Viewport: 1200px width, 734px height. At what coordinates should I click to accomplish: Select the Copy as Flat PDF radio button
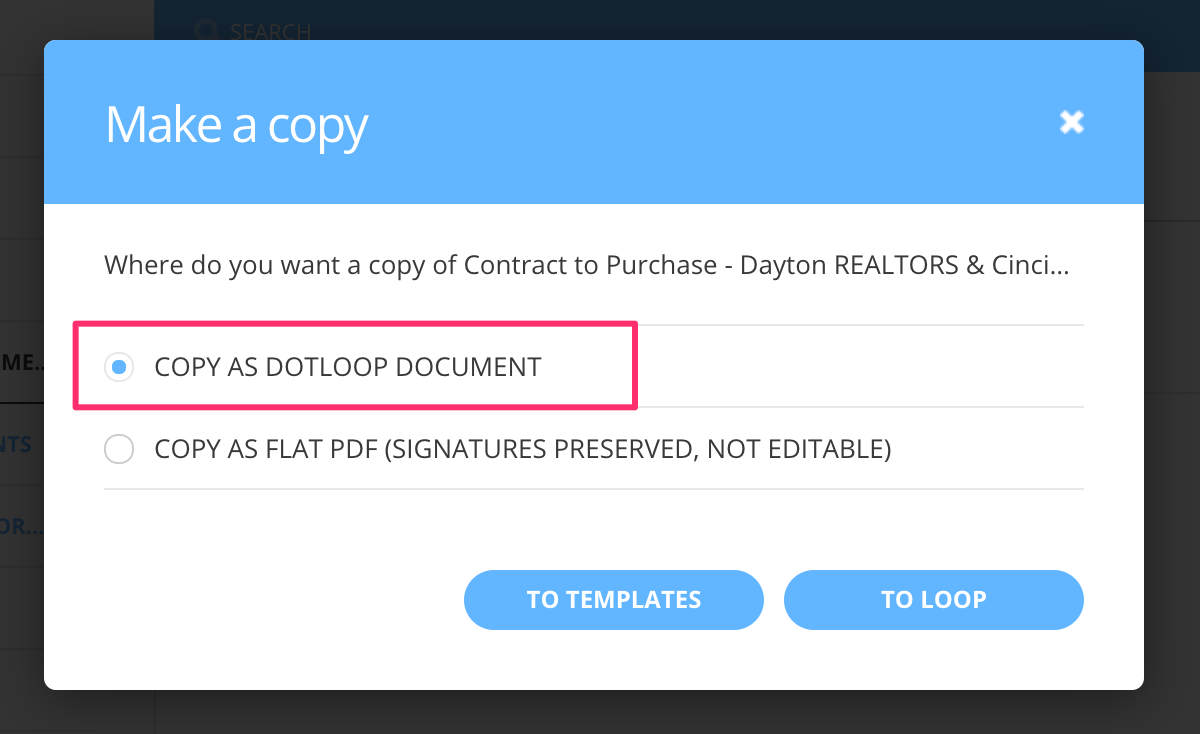tap(119, 449)
